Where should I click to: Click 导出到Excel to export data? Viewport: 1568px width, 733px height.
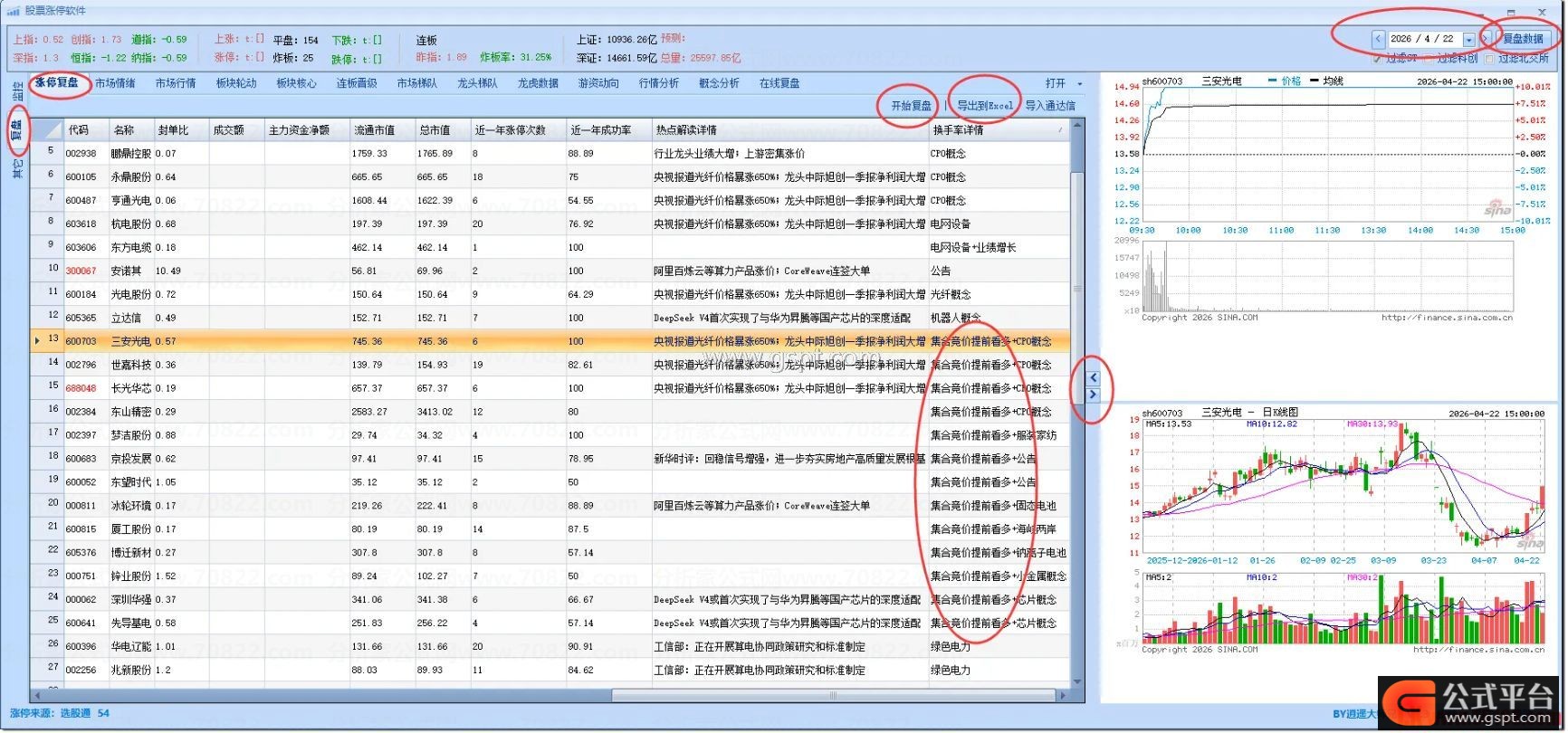click(x=984, y=106)
